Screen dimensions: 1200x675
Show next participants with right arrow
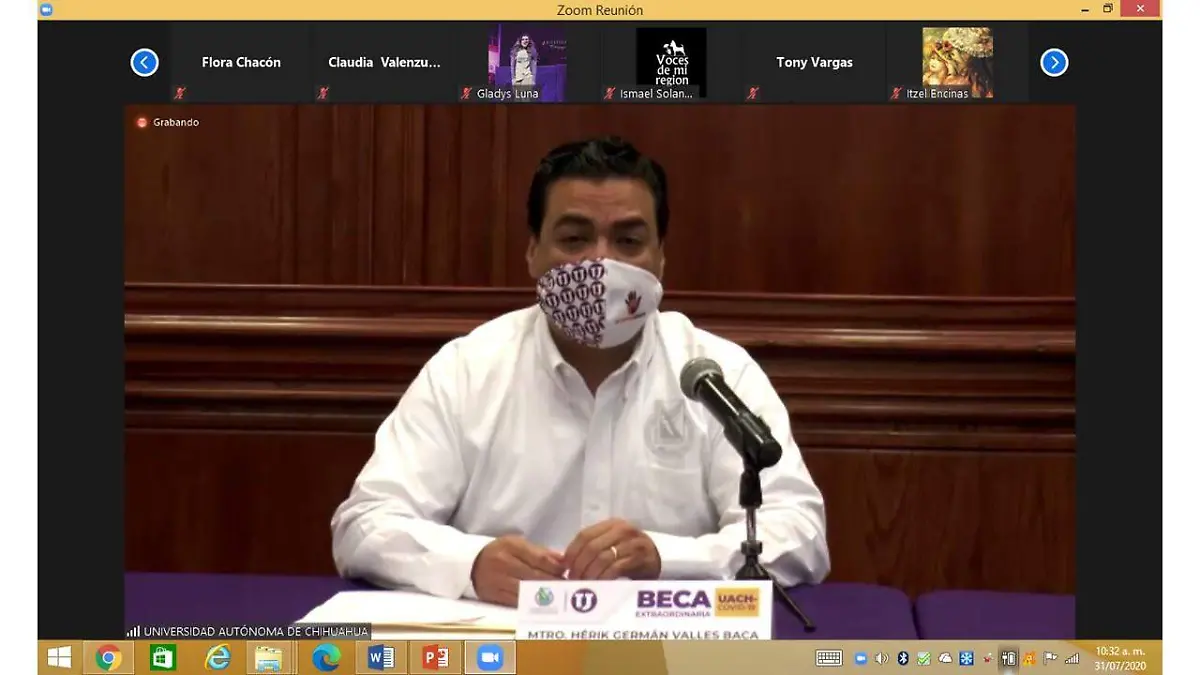tap(1054, 63)
